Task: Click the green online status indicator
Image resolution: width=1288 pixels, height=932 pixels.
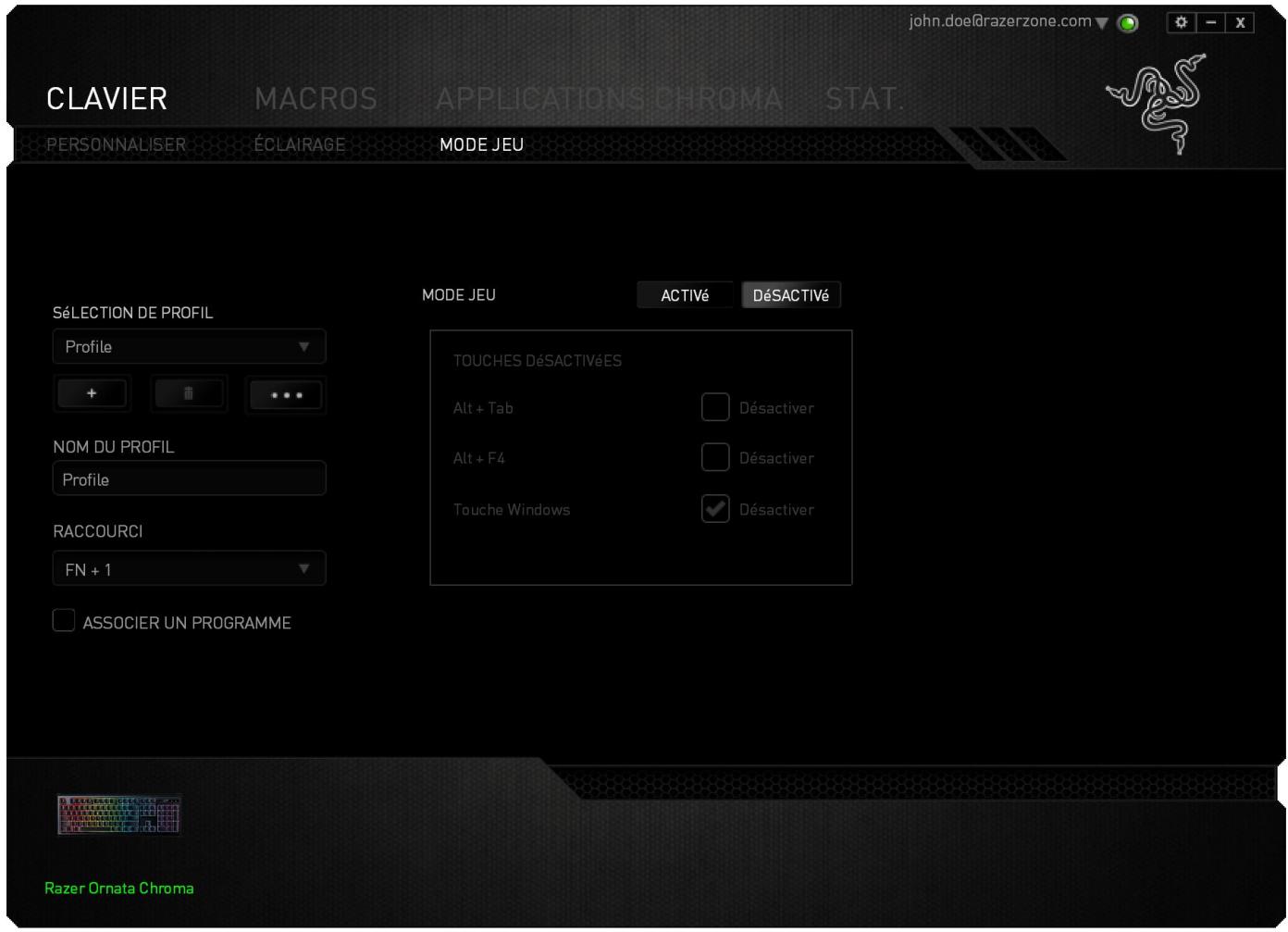Action: (1128, 23)
